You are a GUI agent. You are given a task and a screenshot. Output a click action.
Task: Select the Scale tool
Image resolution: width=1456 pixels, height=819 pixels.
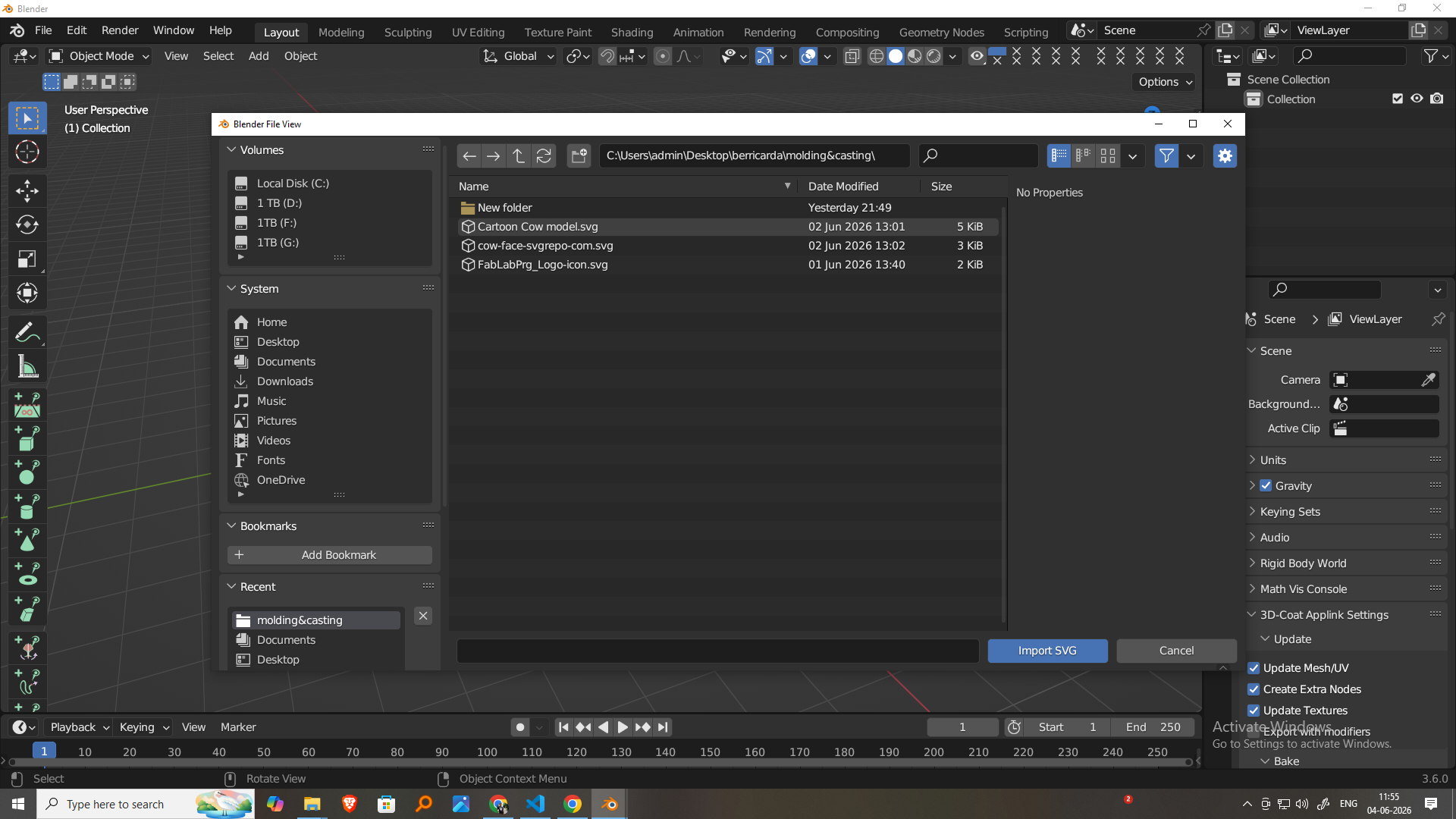coord(27,259)
